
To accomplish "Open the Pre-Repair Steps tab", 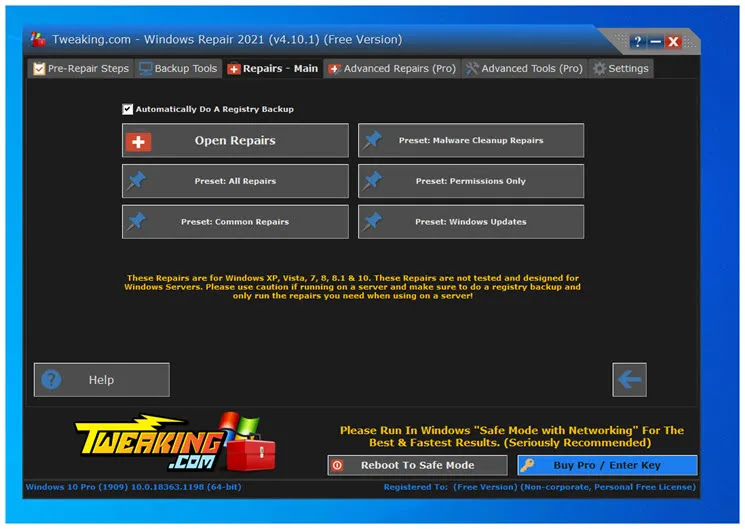I will [81, 68].
